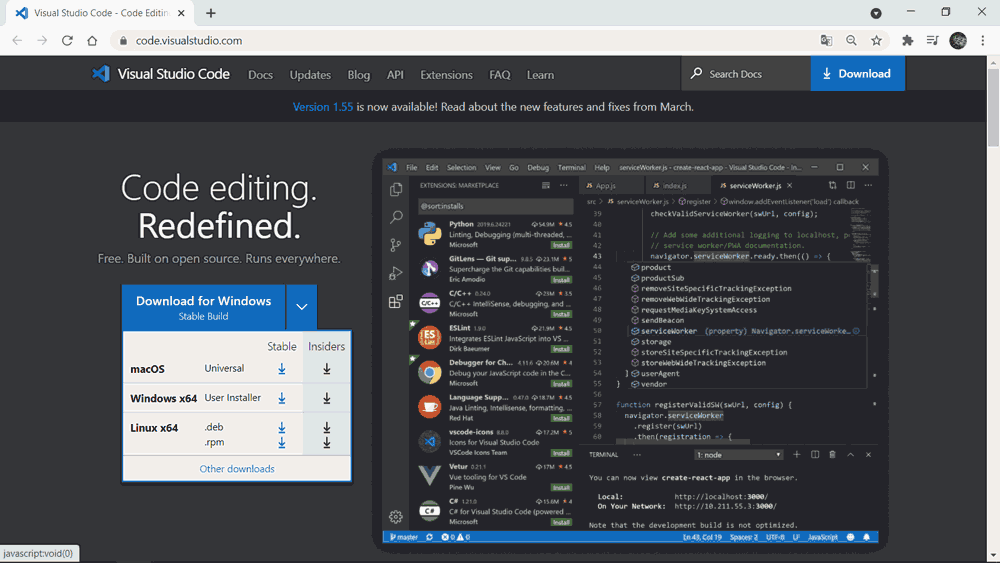Click the 'Free. Built on open source' tagline
The width and height of the screenshot is (1000, 563).
tap(219, 258)
